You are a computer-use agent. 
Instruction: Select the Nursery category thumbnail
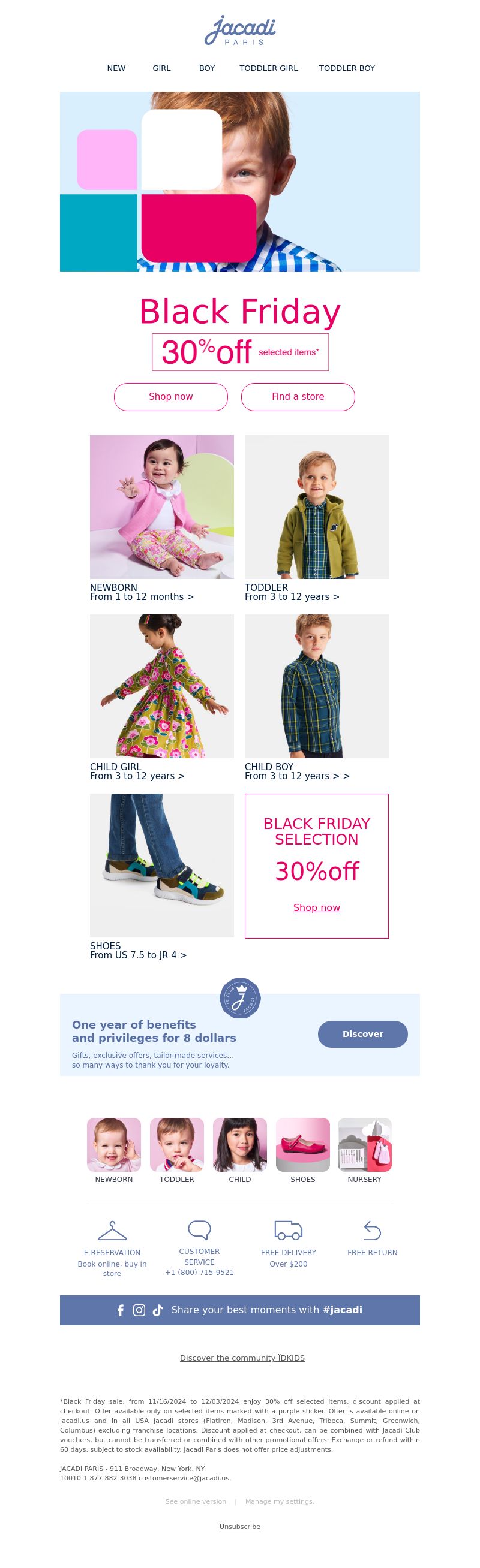(x=364, y=1144)
